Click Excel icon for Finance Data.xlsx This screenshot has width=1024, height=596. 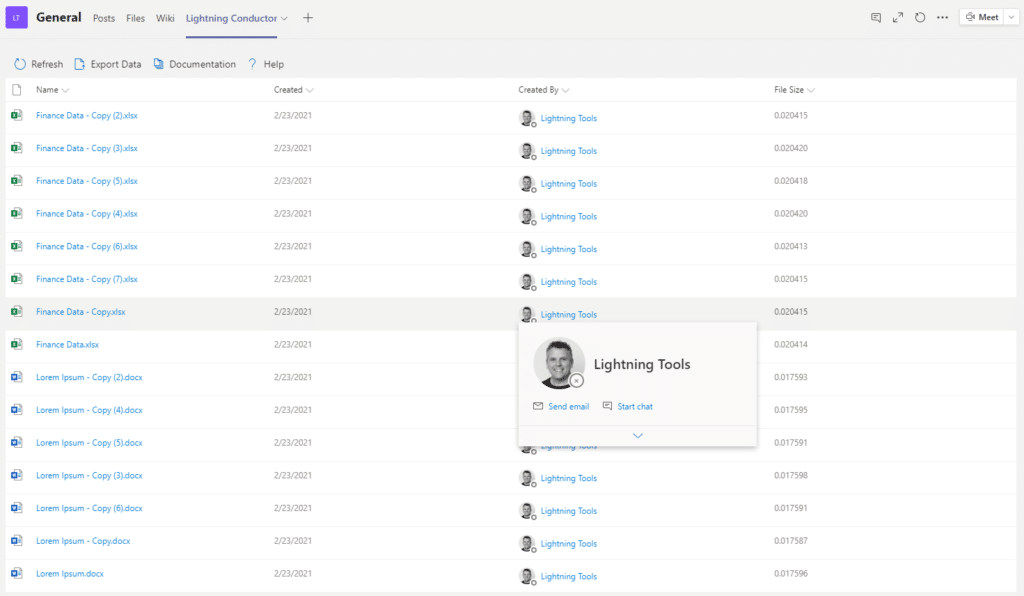[x=16, y=344]
